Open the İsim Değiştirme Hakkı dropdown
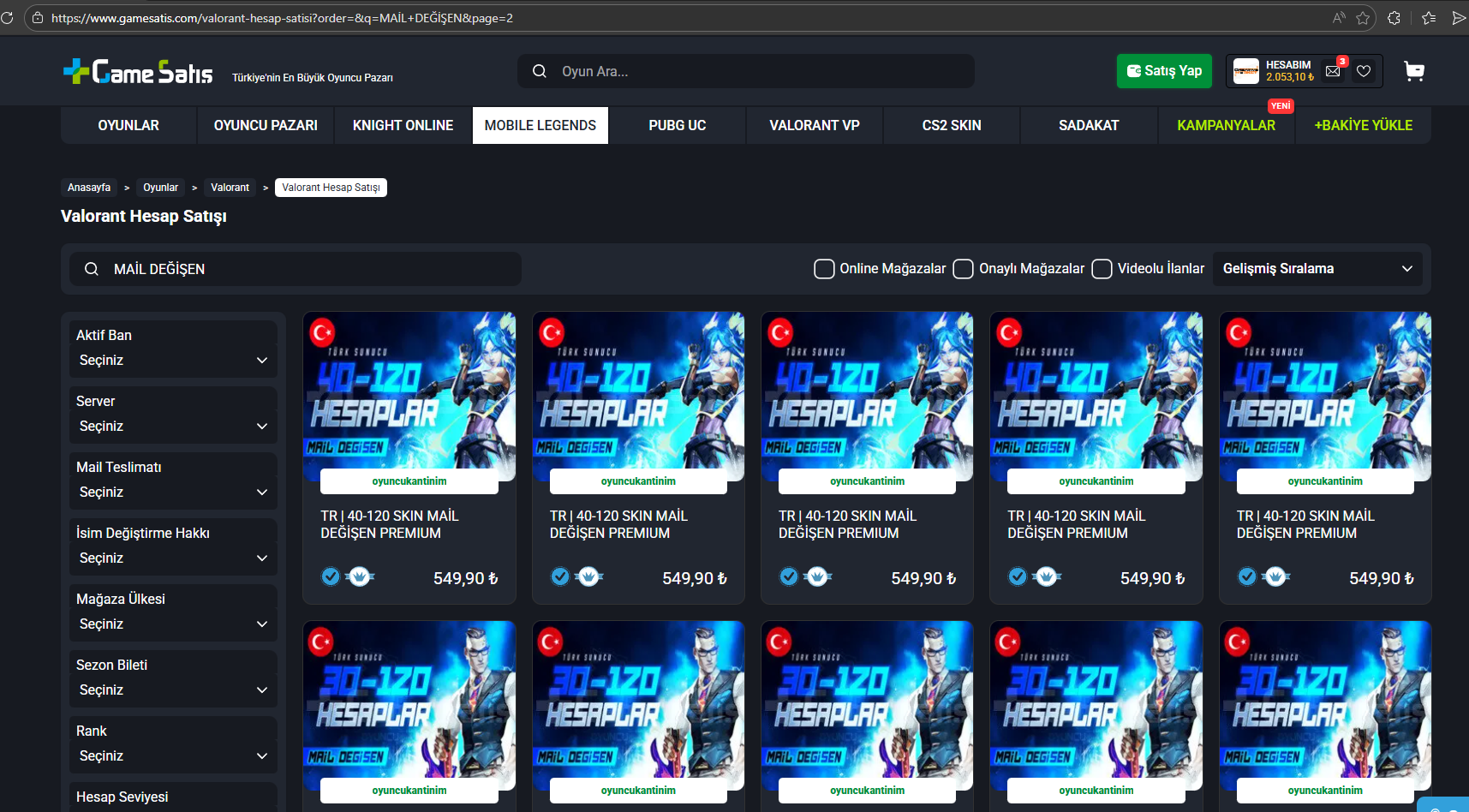The width and height of the screenshot is (1469, 812). (173, 558)
